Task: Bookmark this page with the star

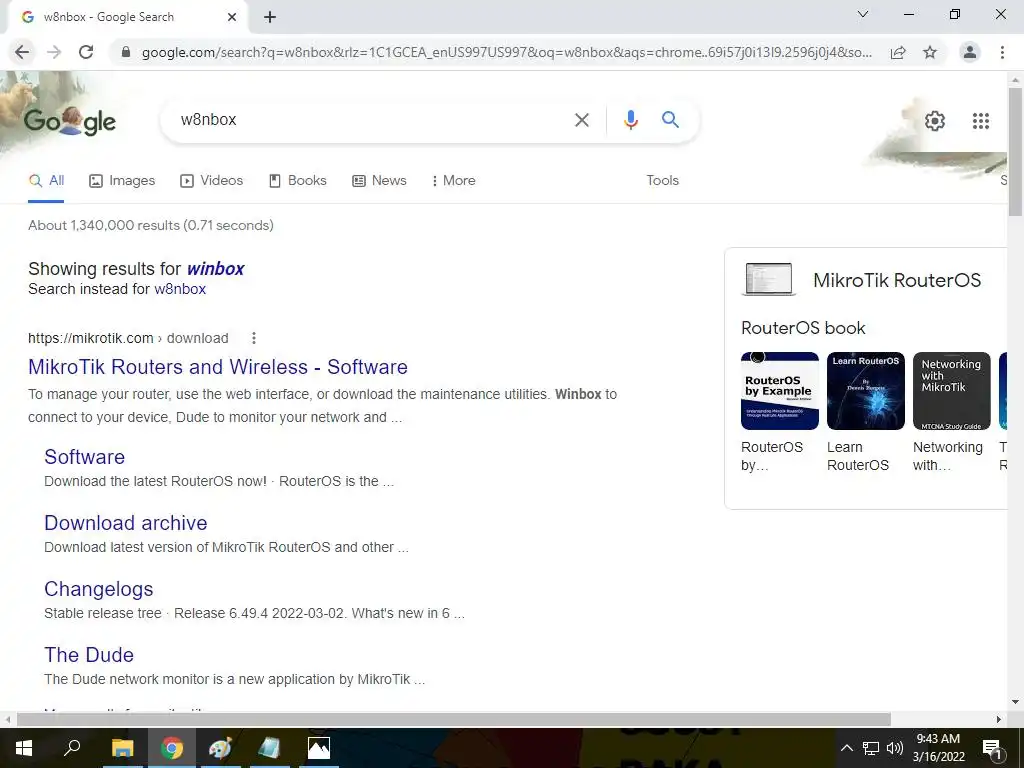Action: pyautogui.click(x=930, y=52)
